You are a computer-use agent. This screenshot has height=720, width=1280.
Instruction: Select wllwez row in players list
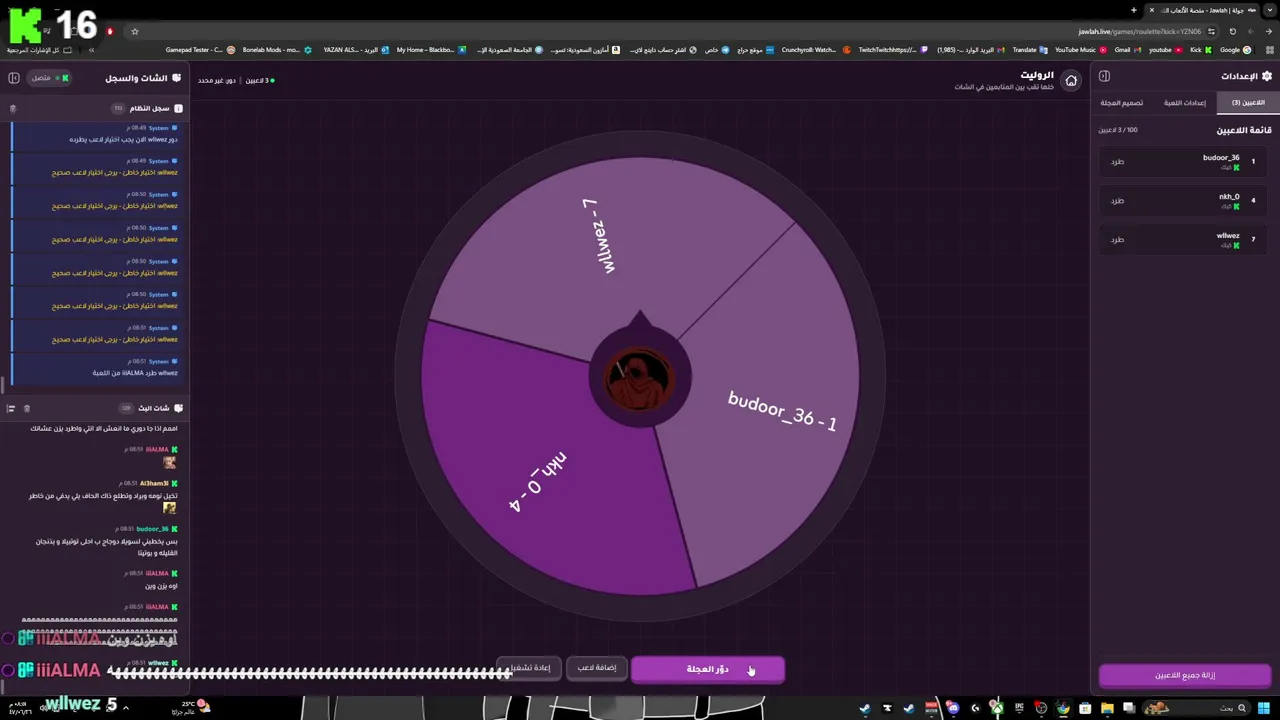1185,239
